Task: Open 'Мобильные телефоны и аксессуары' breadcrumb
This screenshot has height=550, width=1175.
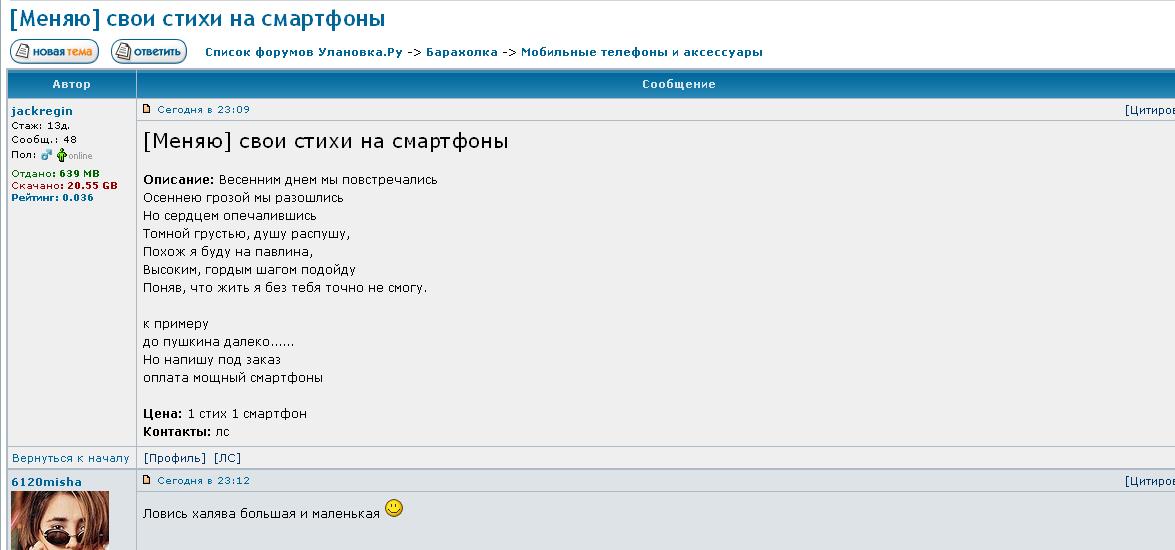Action: [641, 52]
